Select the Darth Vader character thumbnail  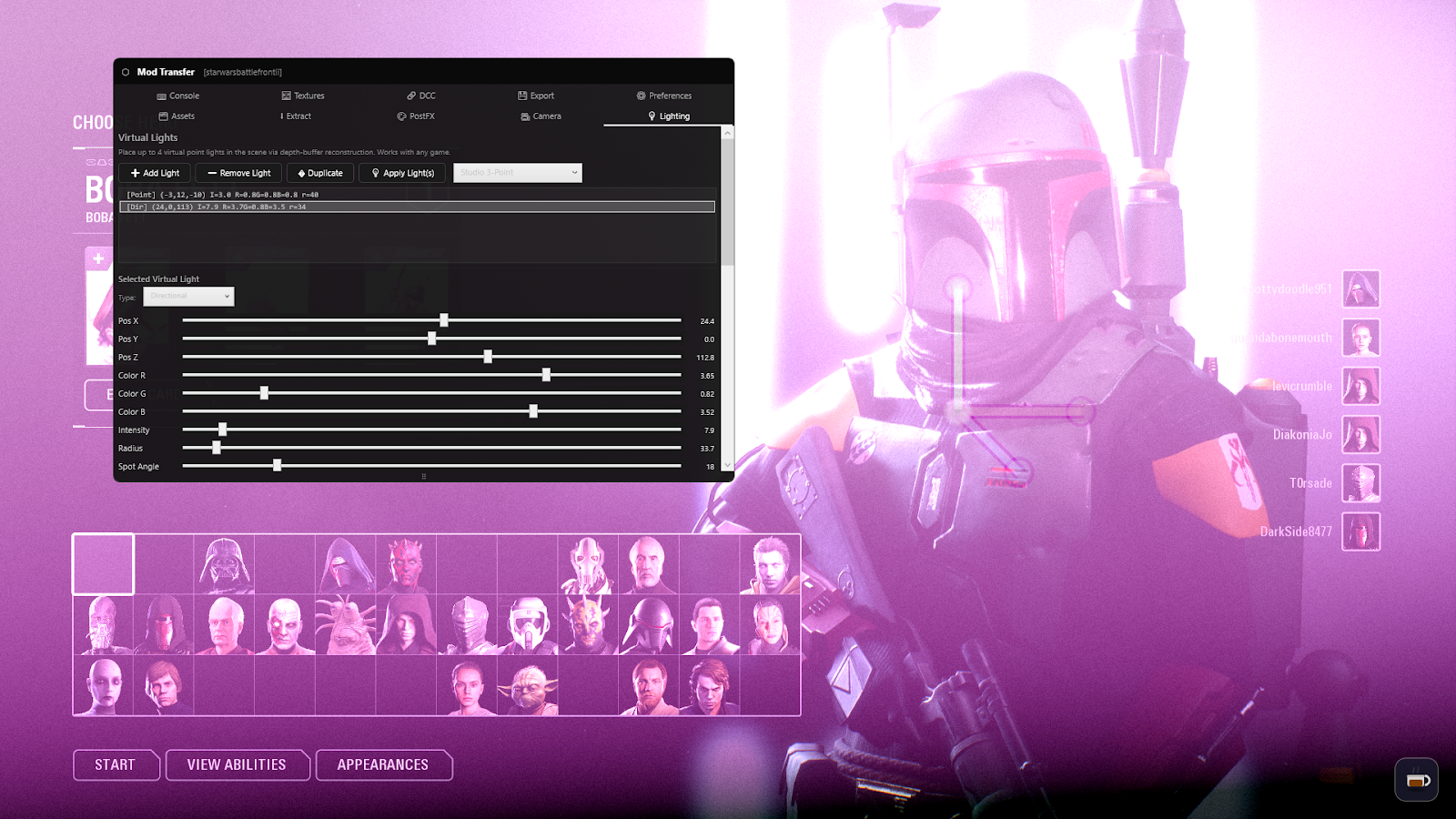tap(225, 564)
